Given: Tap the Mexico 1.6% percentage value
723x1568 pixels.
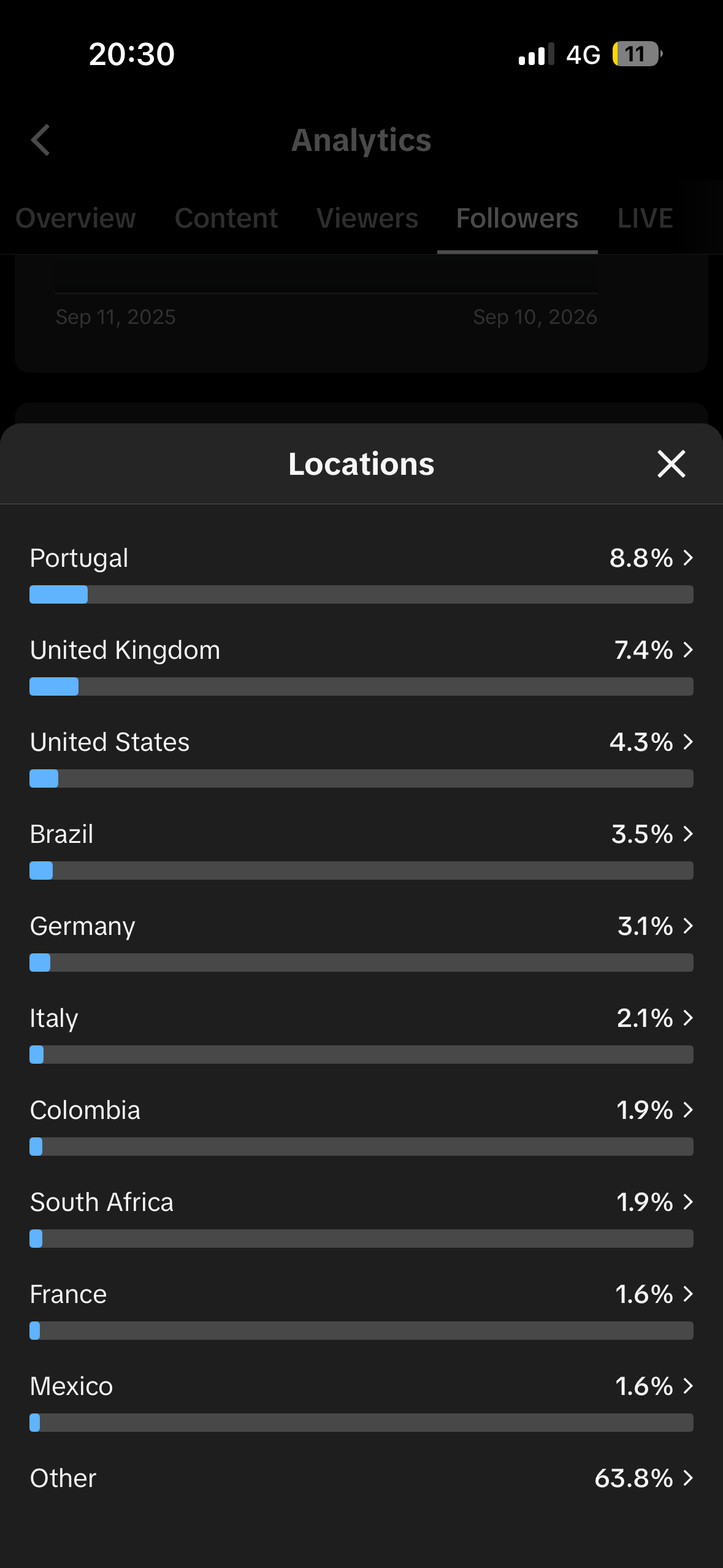Looking at the screenshot, I should [644, 1386].
